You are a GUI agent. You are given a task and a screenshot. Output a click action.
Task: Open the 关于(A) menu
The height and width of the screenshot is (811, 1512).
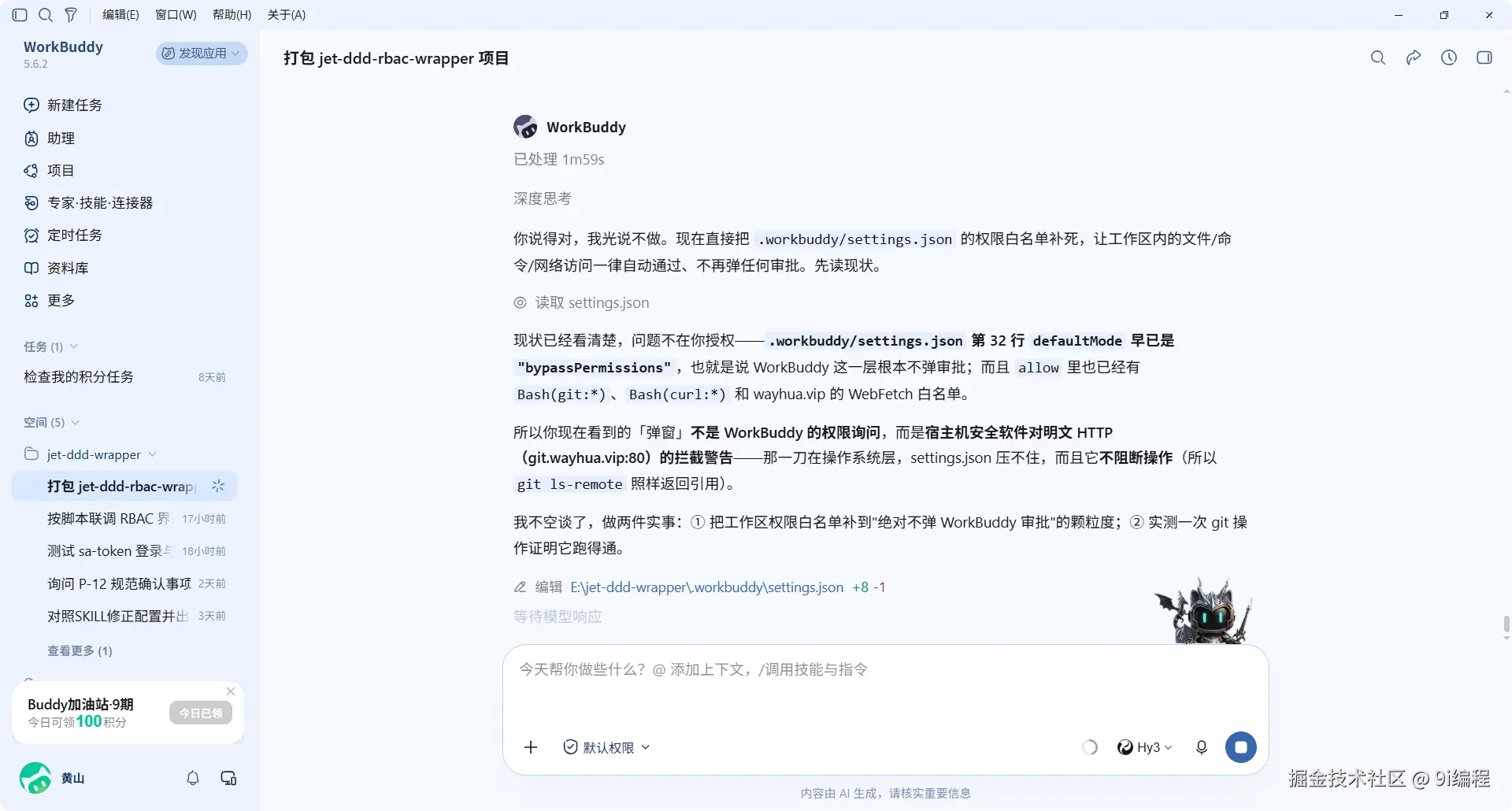pyautogui.click(x=287, y=15)
